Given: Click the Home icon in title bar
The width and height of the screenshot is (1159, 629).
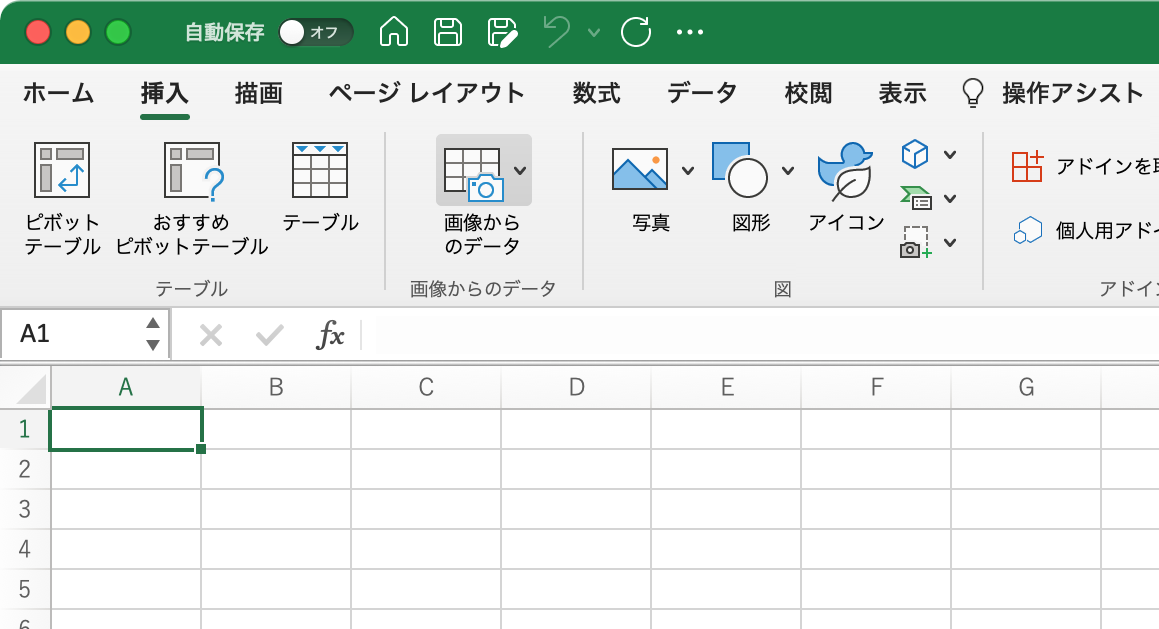Looking at the screenshot, I should [393, 33].
